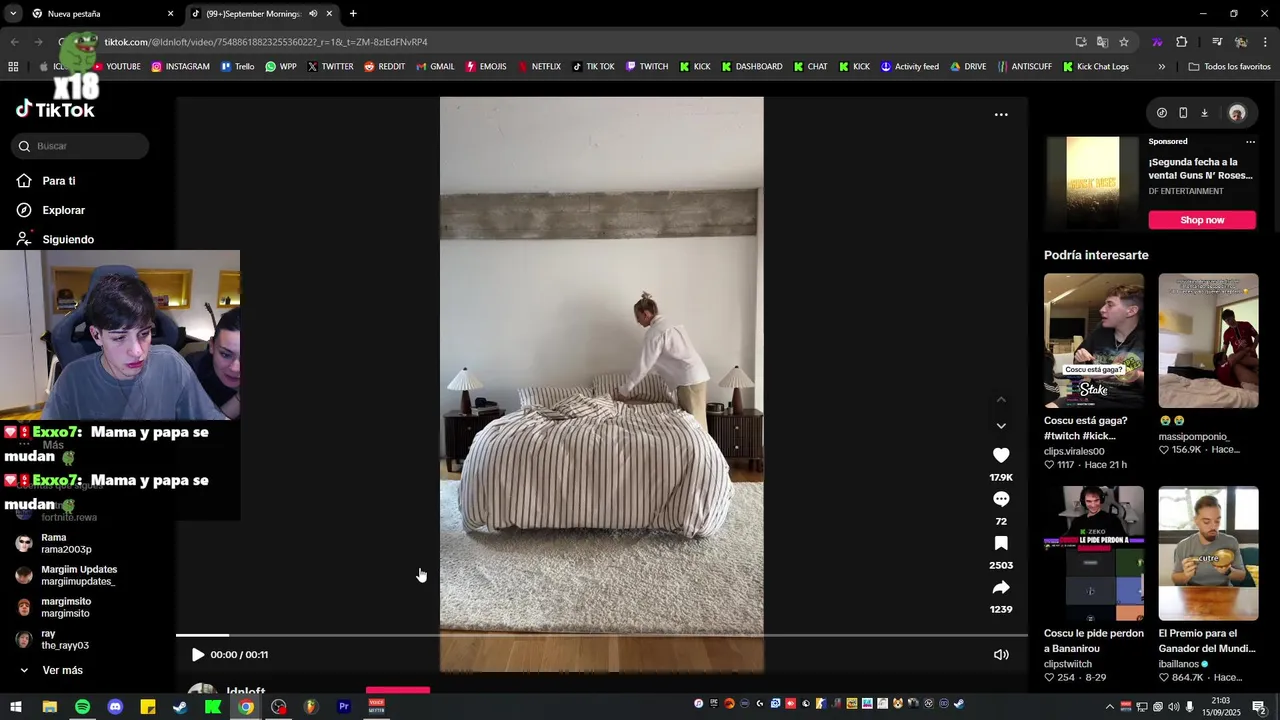Mute tab via speaker icon on tab
The image size is (1280, 720).
313,14
